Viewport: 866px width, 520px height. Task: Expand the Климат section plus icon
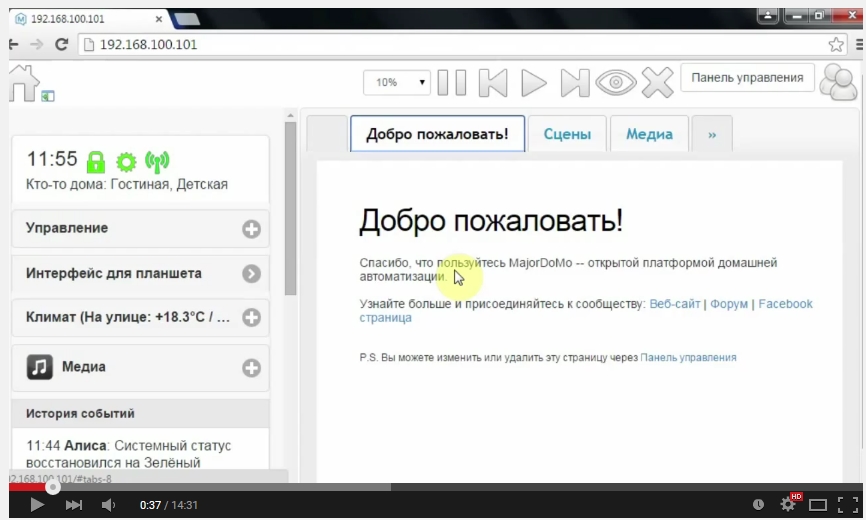pyautogui.click(x=251, y=317)
